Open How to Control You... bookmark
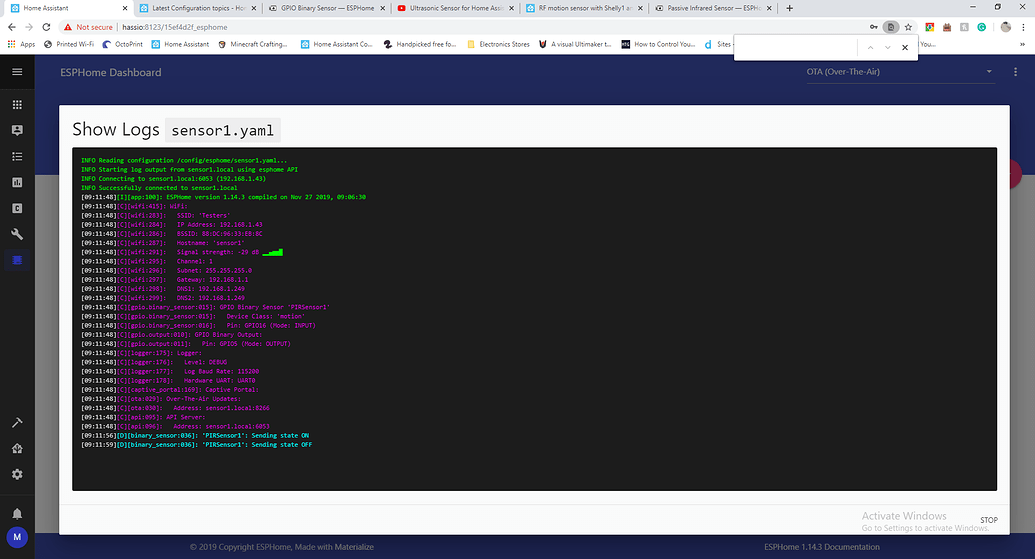This screenshot has width=1035, height=559. 658,44
